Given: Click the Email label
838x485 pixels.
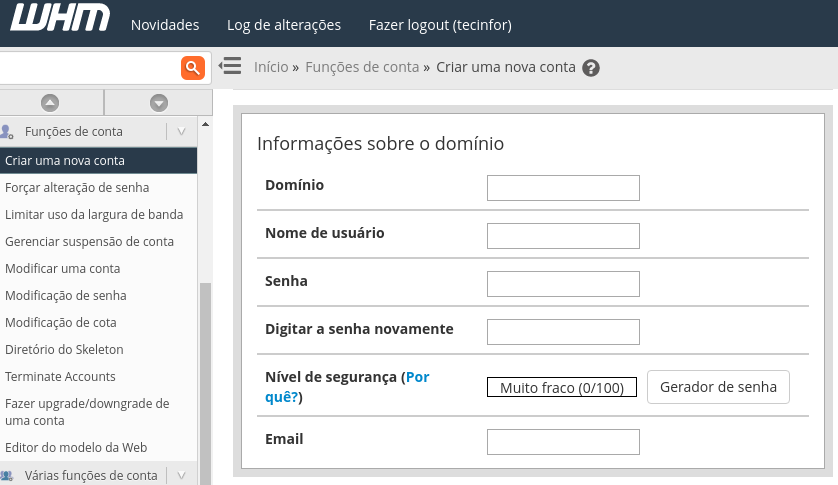Looking at the screenshot, I should click(x=284, y=439).
